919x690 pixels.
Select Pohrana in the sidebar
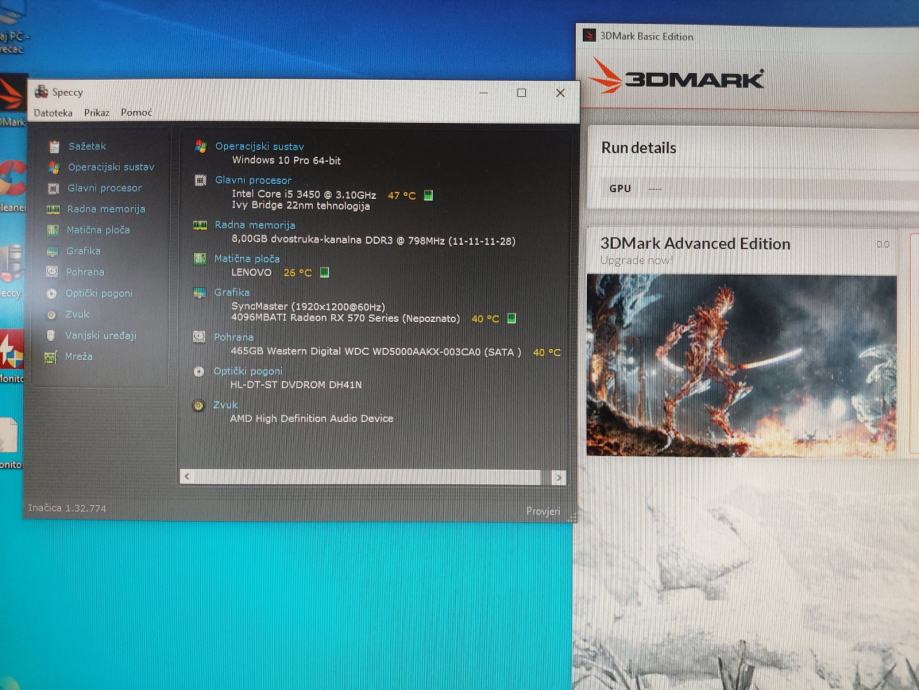pyautogui.click(x=84, y=272)
